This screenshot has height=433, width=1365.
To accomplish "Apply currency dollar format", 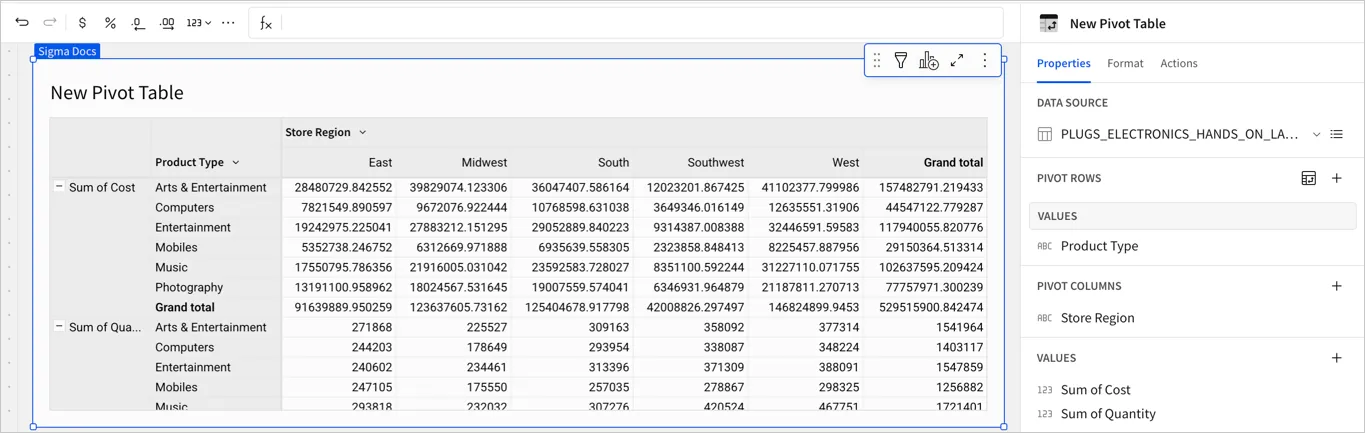I will coord(82,22).
